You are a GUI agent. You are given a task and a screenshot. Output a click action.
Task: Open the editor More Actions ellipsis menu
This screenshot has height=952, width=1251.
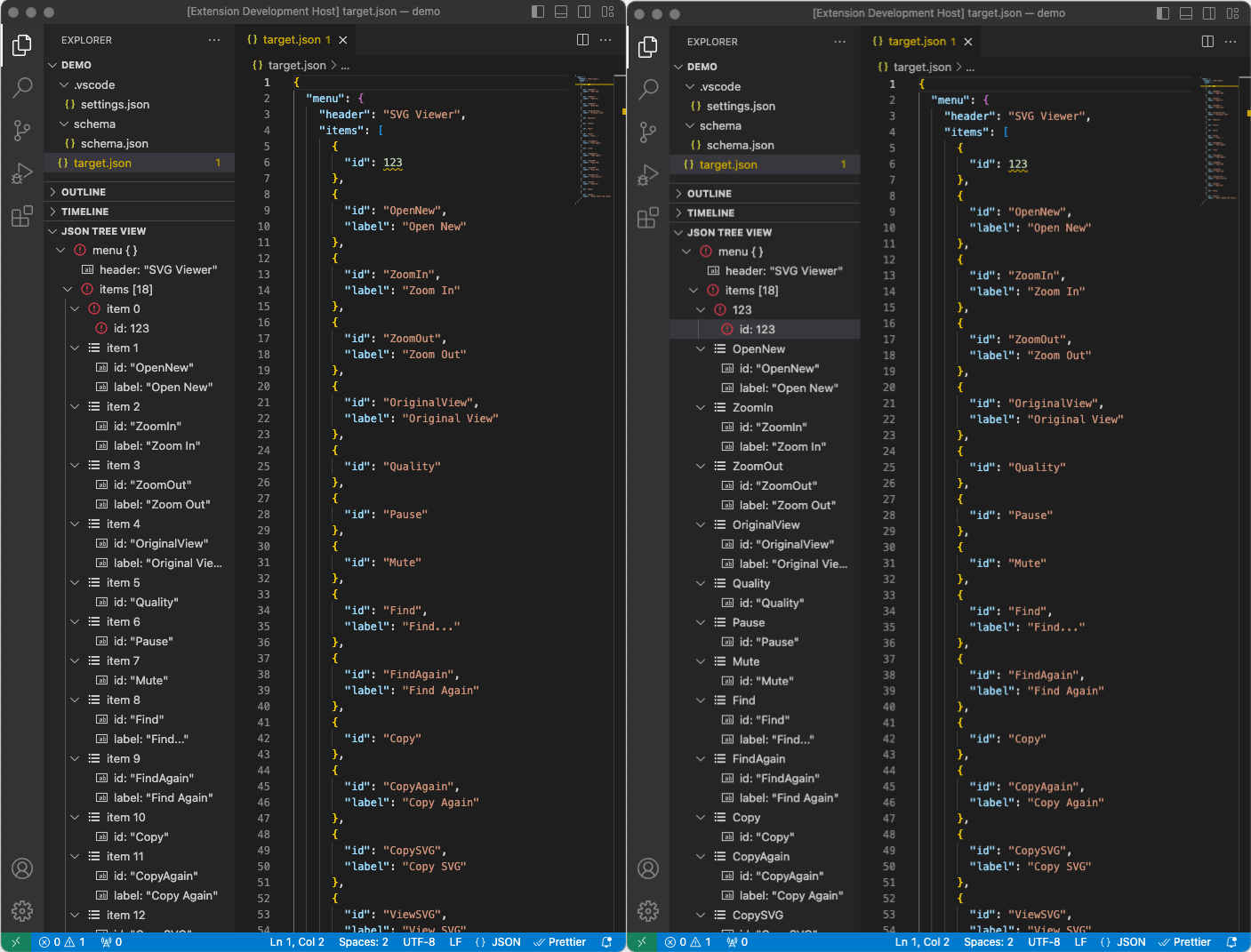click(605, 40)
